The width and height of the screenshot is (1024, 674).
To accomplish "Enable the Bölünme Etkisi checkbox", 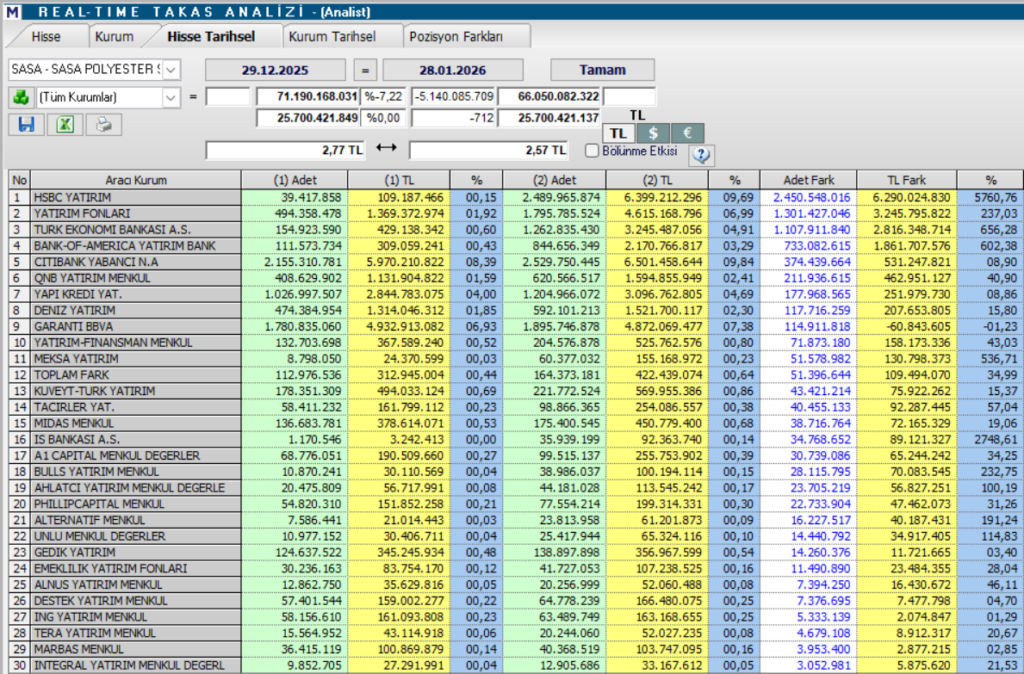I will pyautogui.click(x=592, y=151).
